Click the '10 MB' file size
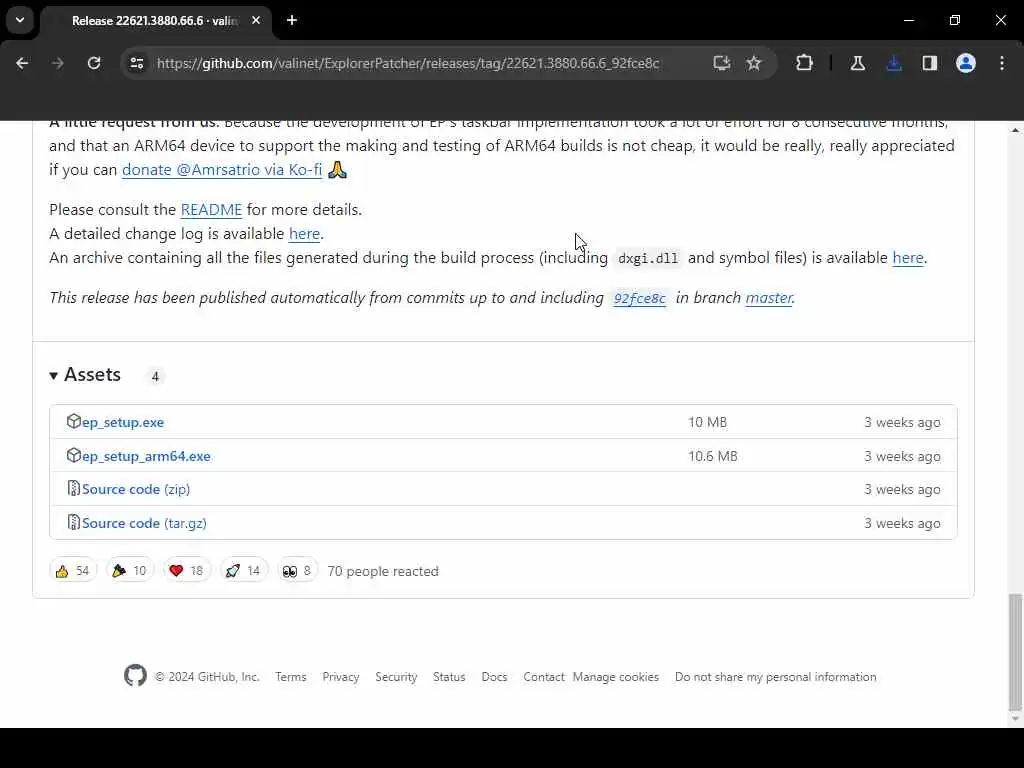 click(707, 423)
